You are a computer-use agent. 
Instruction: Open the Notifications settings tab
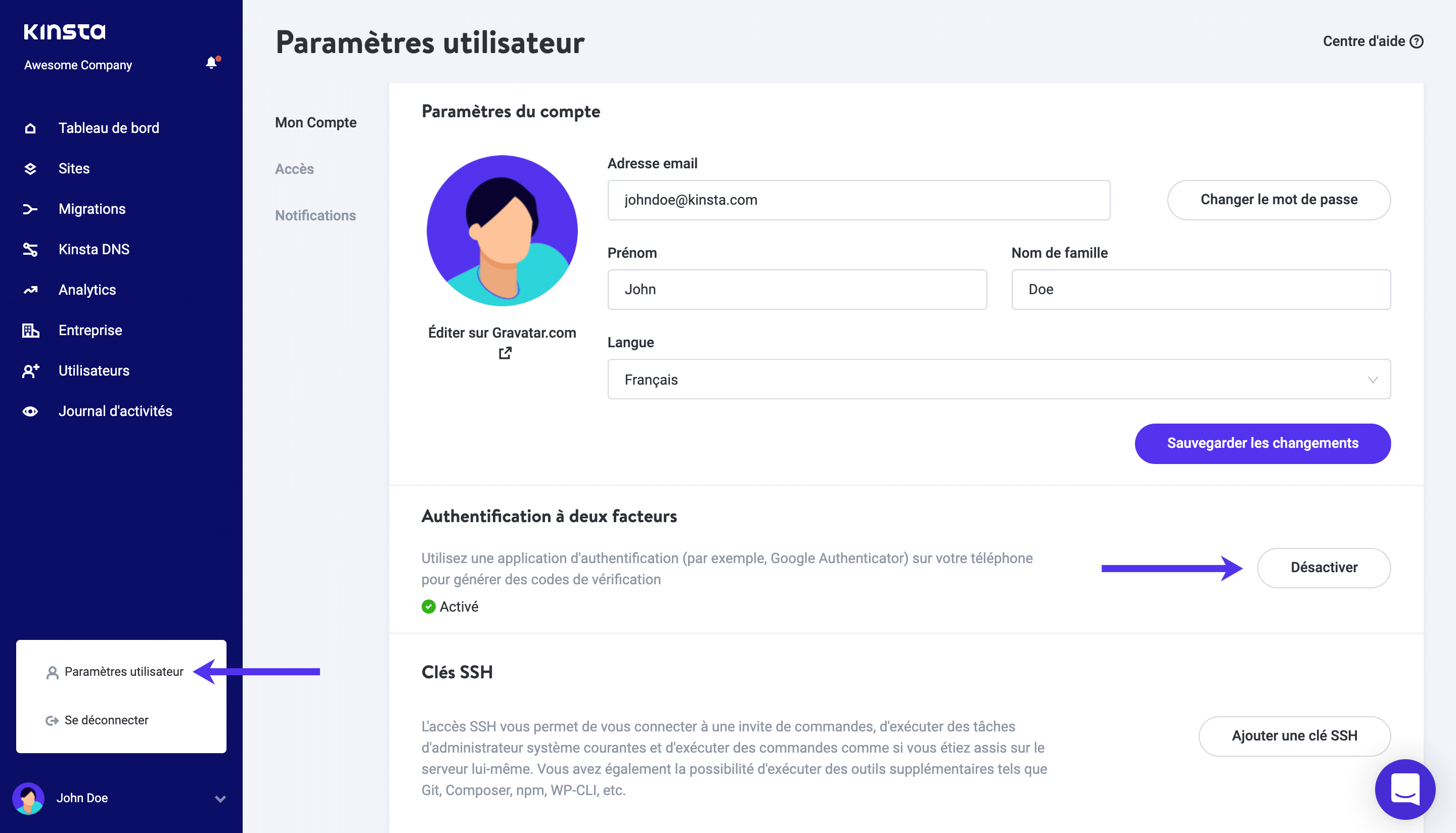tap(315, 215)
